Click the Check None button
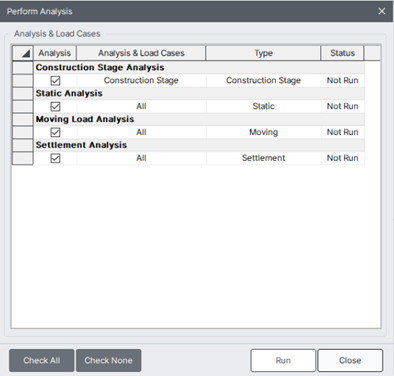Image resolution: width=394 pixels, height=376 pixels. click(108, 360)
